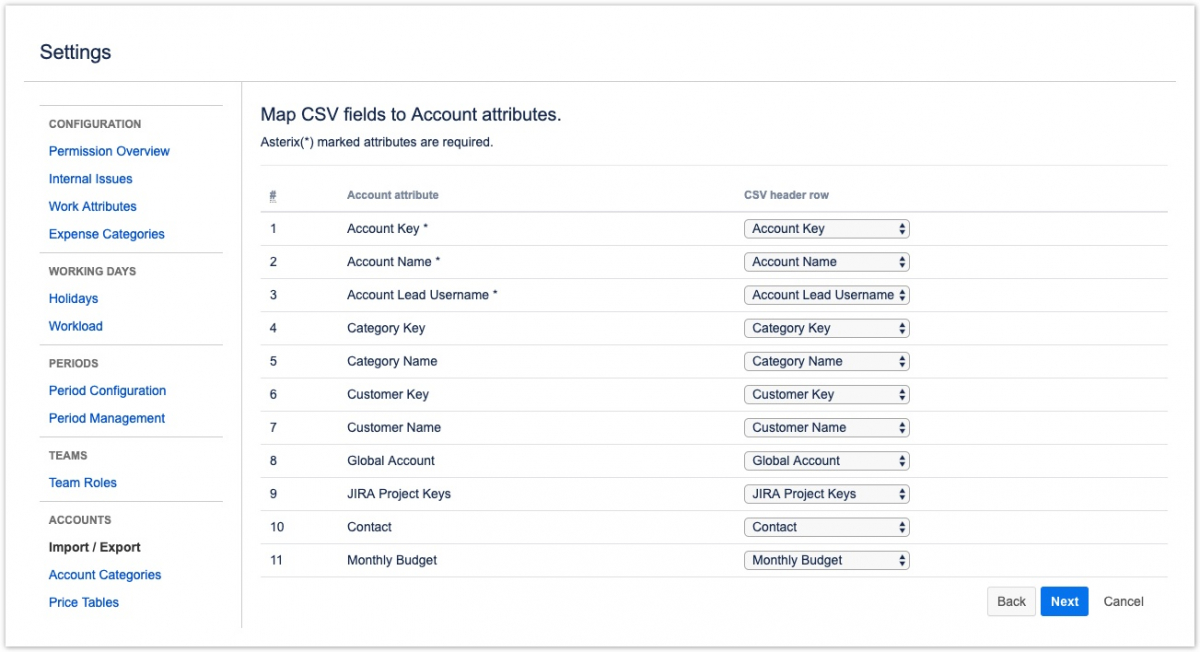Screen dimensions: 1200x652
Task: Open the Monthly Budget mapping dropdown
Action: [x=826, y=560]
